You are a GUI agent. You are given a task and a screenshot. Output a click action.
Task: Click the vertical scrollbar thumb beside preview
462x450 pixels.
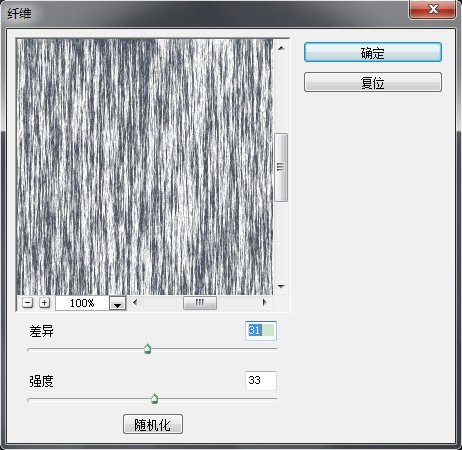point(281,167)
